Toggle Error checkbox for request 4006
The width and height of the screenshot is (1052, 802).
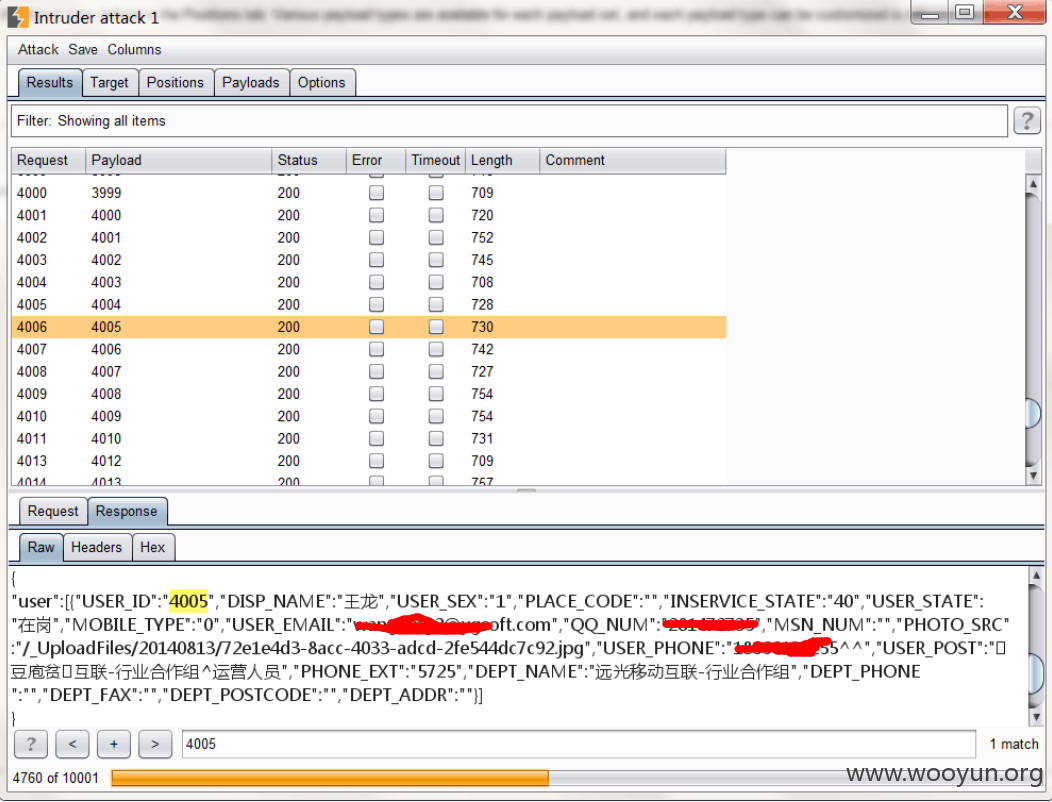[x=376, y=327]
